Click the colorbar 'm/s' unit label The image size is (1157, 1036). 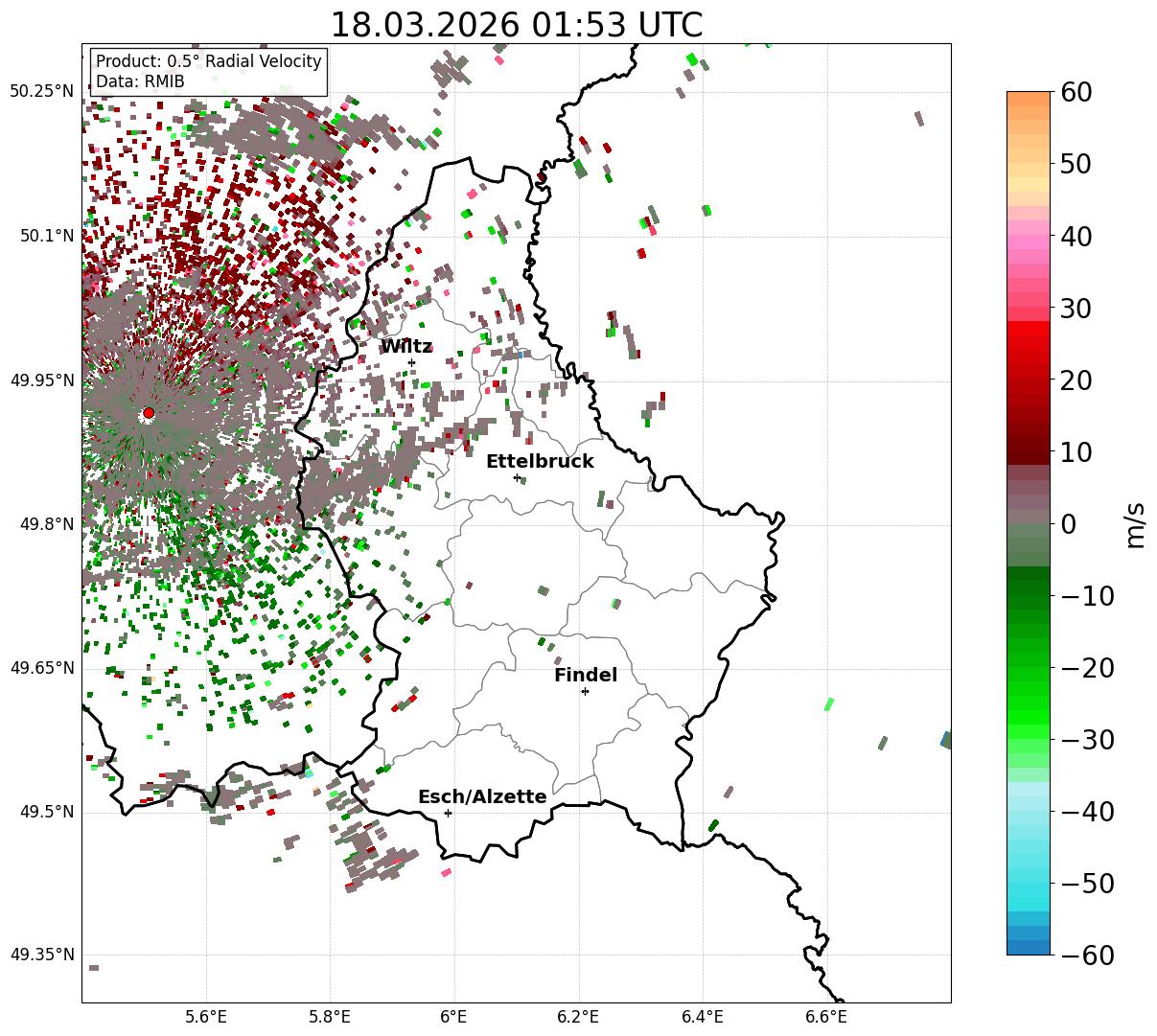pos(1135,523)
